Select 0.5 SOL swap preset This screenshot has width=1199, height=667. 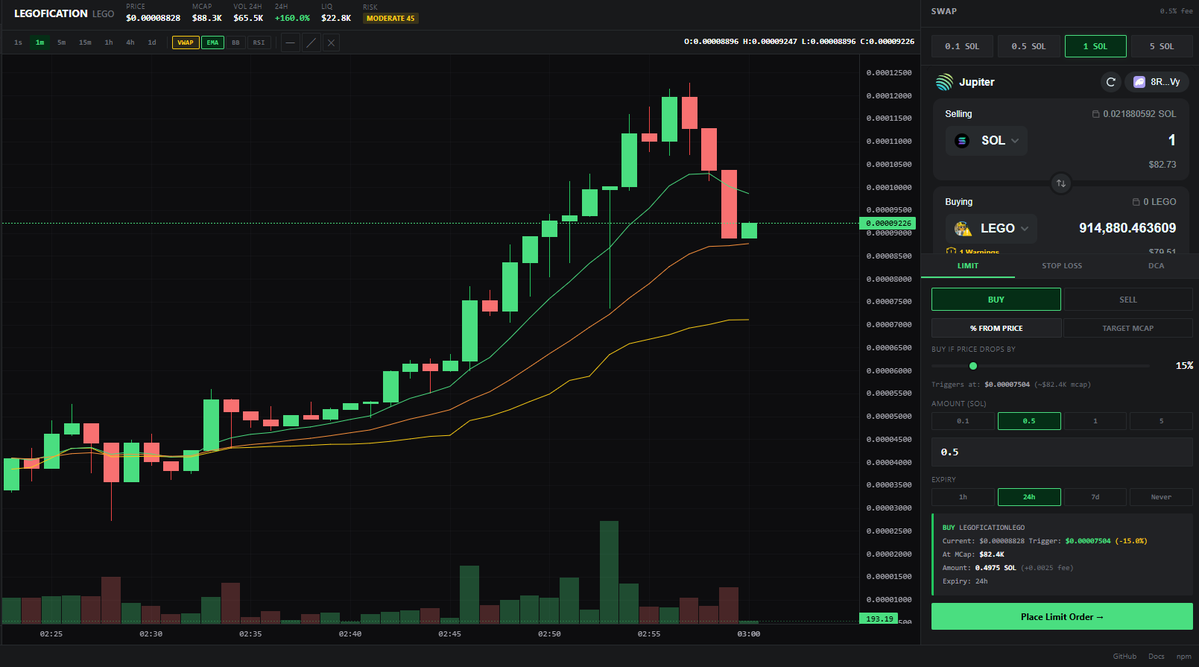pyautogui.click(x=1028, y=47)
